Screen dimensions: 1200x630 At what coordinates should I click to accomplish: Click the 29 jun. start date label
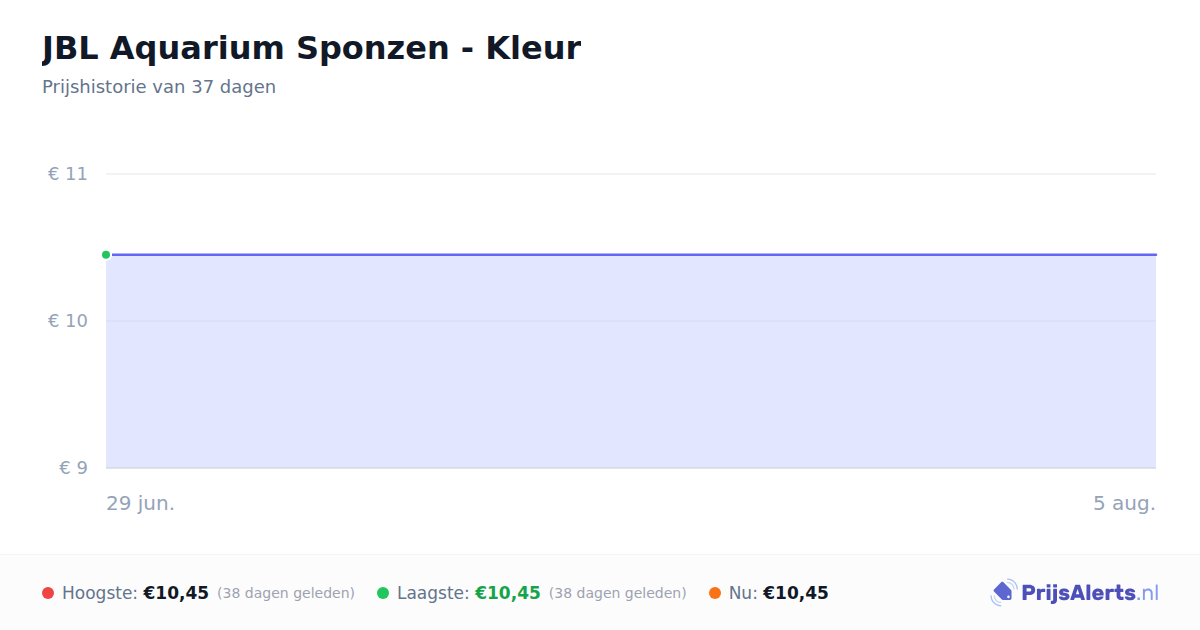pos(141,503)
